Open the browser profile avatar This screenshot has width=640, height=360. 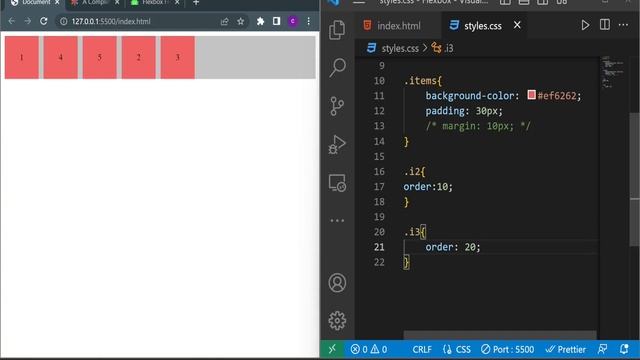[293, 21]
